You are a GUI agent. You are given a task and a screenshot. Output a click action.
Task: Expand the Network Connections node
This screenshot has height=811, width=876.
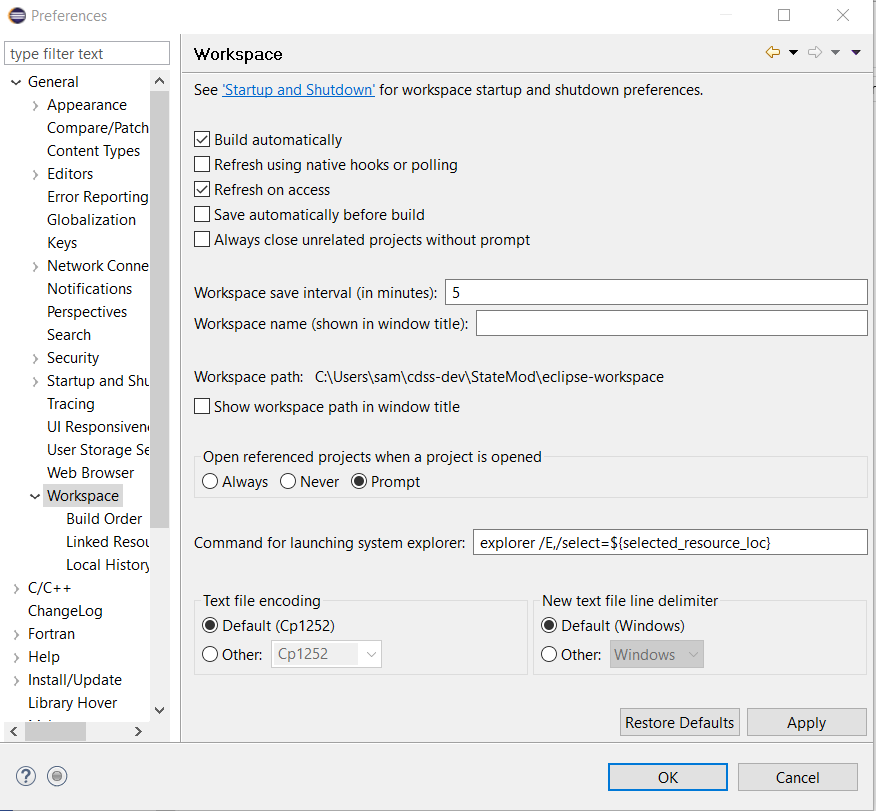[x=35, y=266]
